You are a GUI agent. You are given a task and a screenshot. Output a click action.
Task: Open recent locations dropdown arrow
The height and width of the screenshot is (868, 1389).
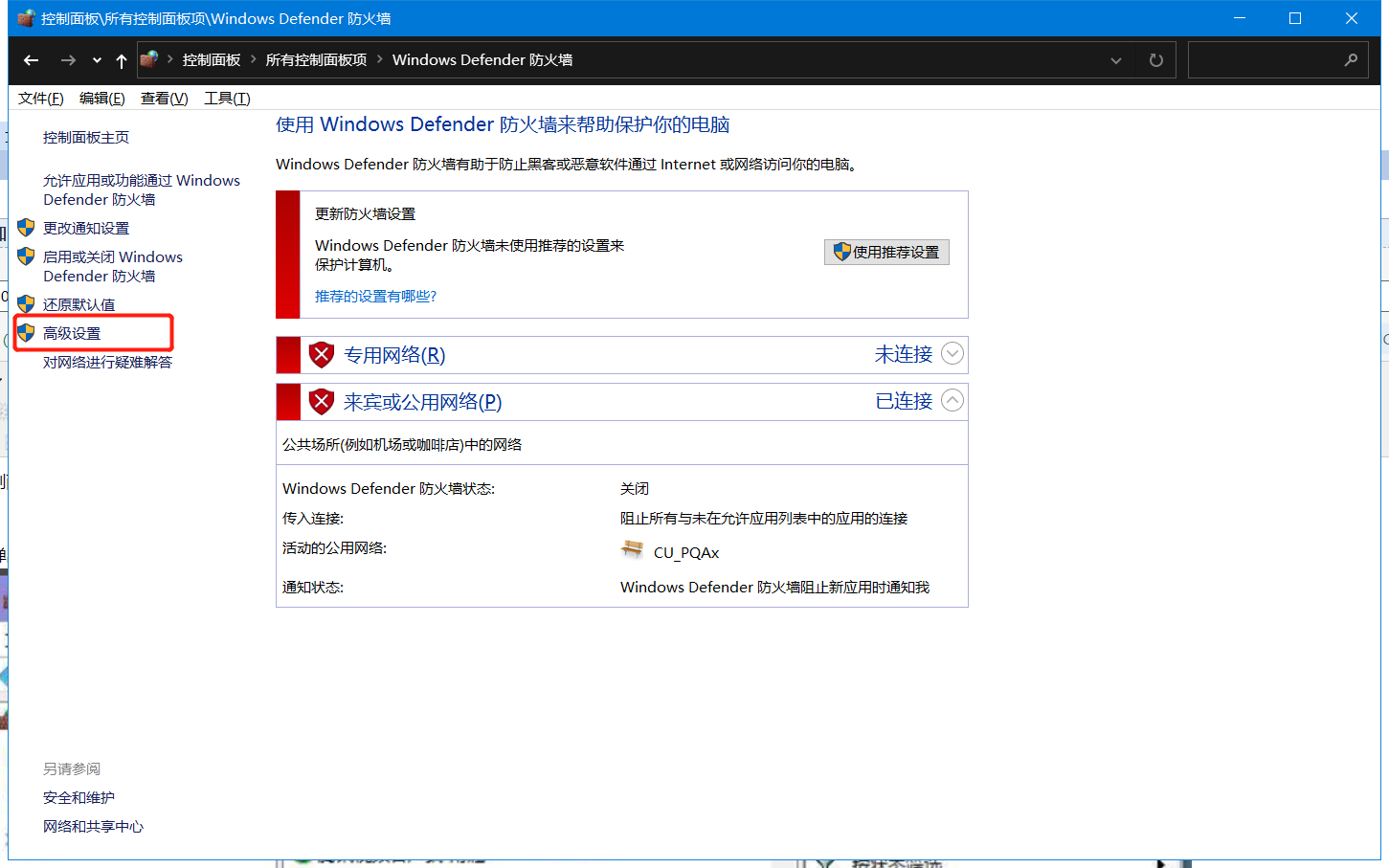[97, 60]
